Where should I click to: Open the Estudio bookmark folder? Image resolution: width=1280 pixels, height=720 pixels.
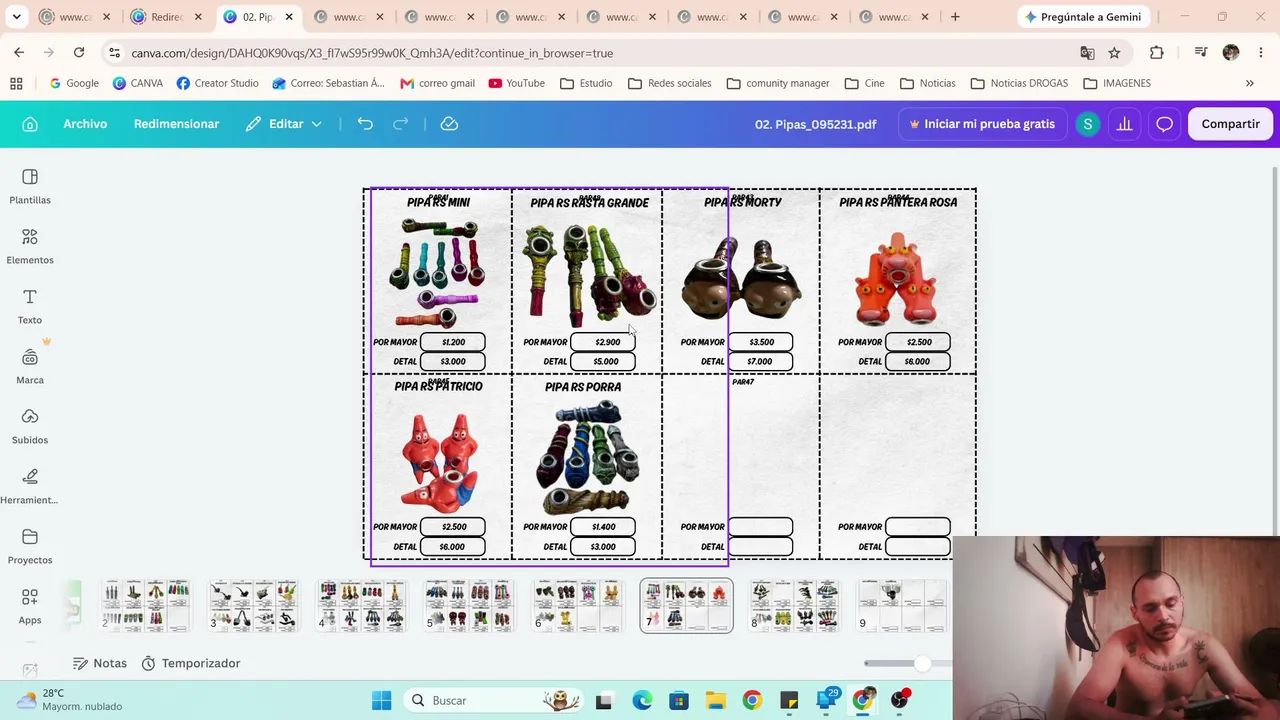586,83
